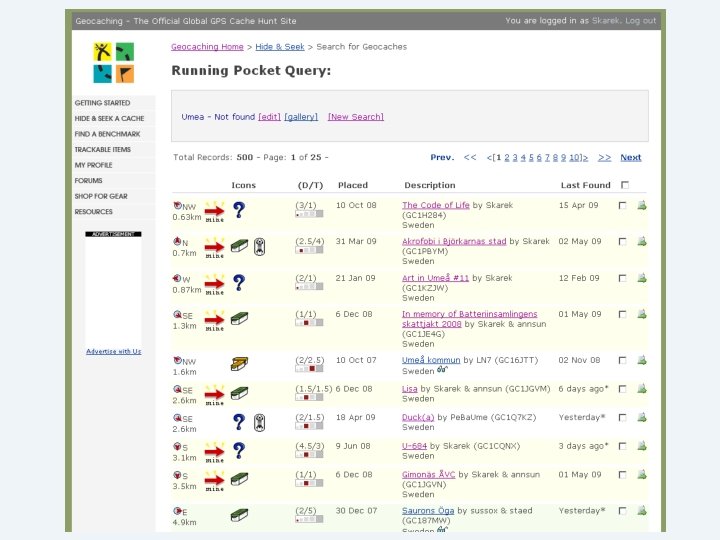Click traditional cache icon for Lisa row

pyautogui.click(x=239, y=393)
